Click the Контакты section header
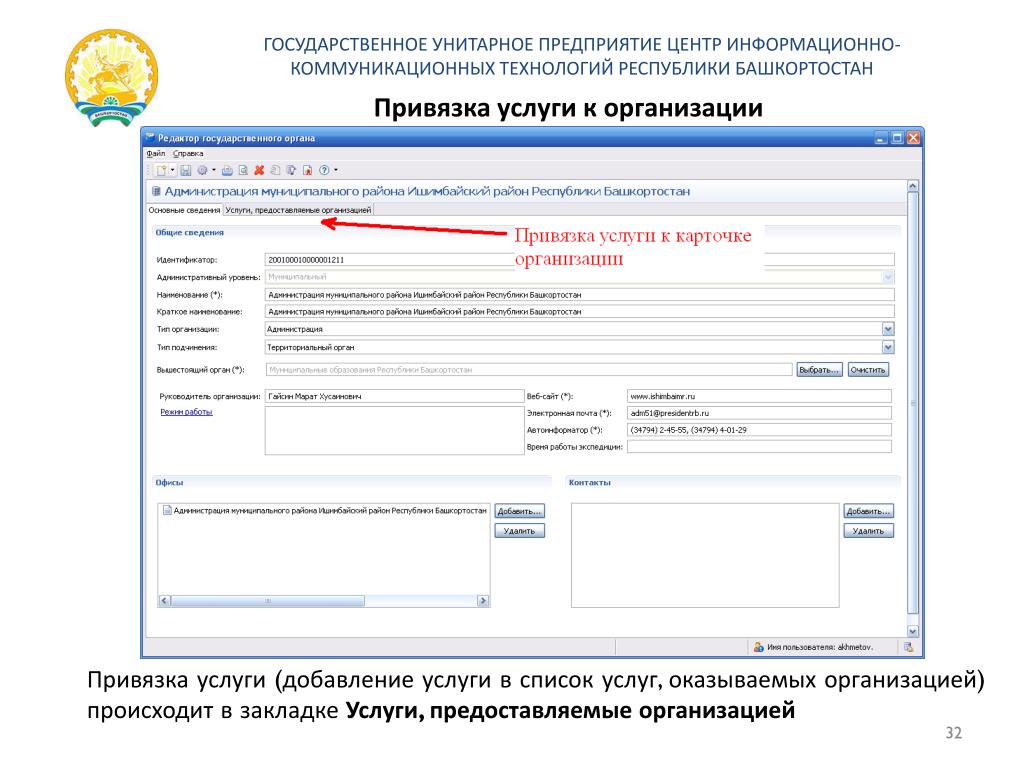 coord(590,483)
